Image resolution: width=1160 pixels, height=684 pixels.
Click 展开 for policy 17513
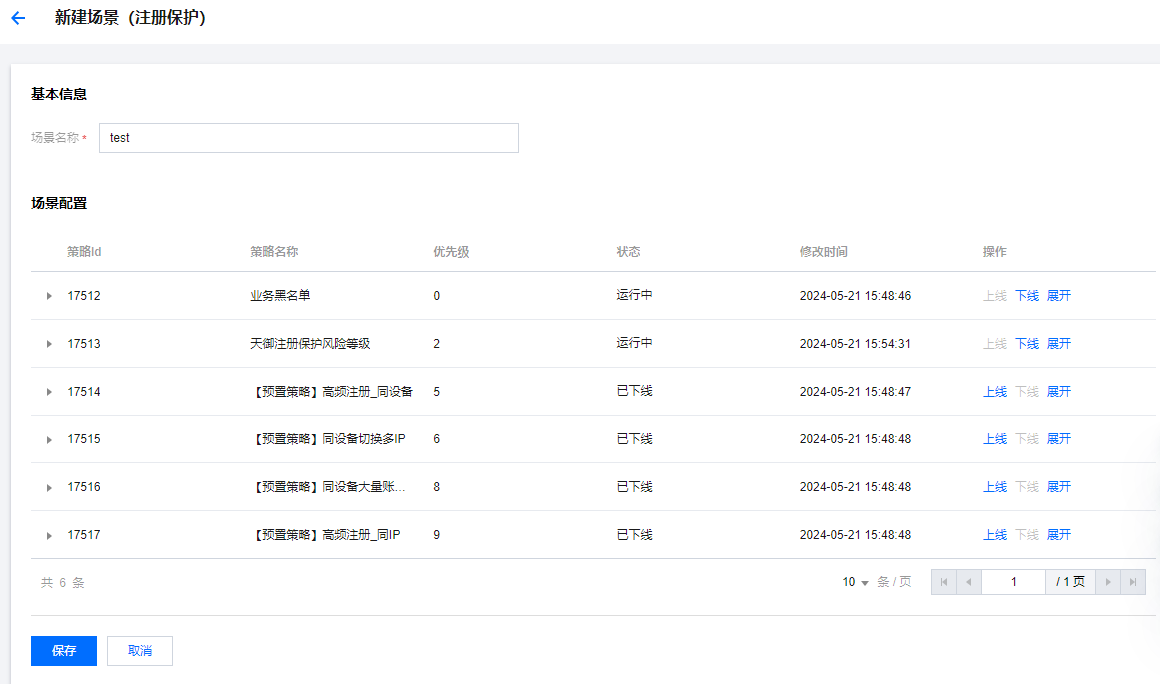[x=1059, y=344]
